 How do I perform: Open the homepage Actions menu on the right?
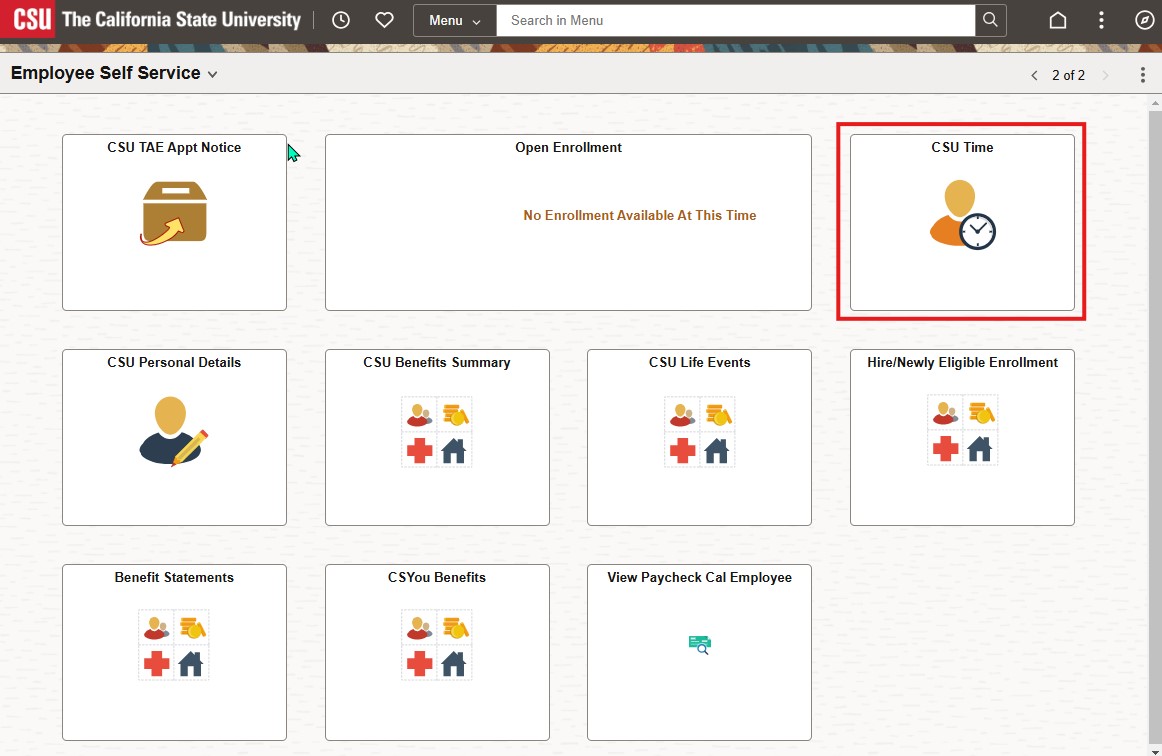pyautogui.click(x=1142, y=74)
